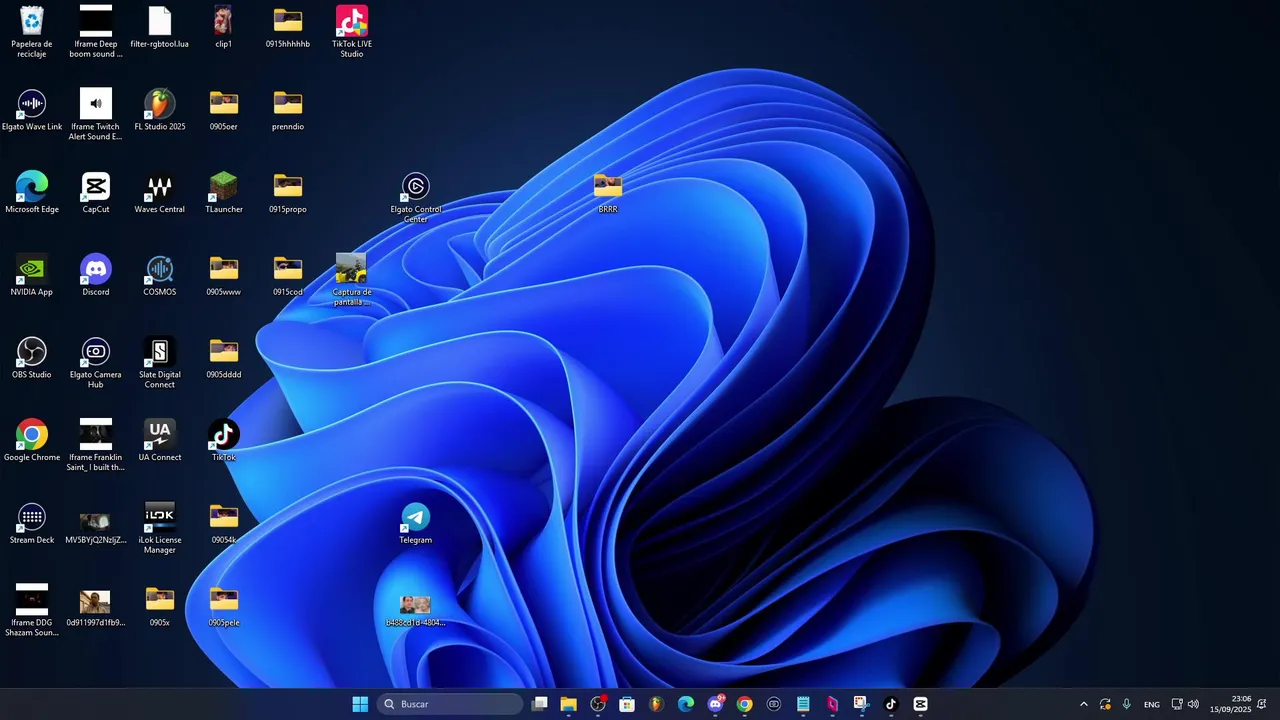Open ENG input language switcher
Image resolution: width=1280 pixels, height=720 pixels.
[x=1152, y=704]
